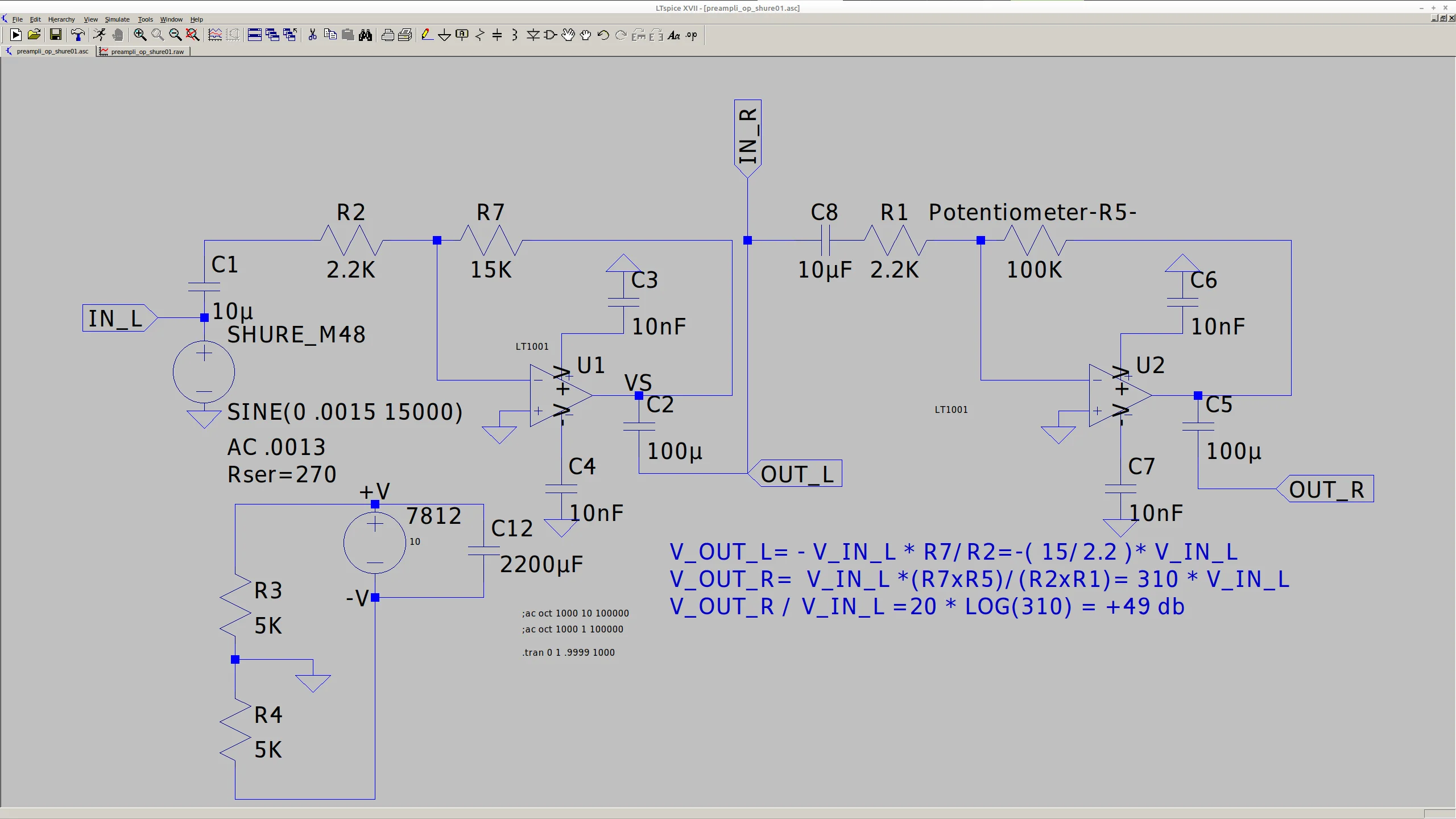Click the SPICE directive .op icon
The image size is (1456, 819).
tap(692, 35)
